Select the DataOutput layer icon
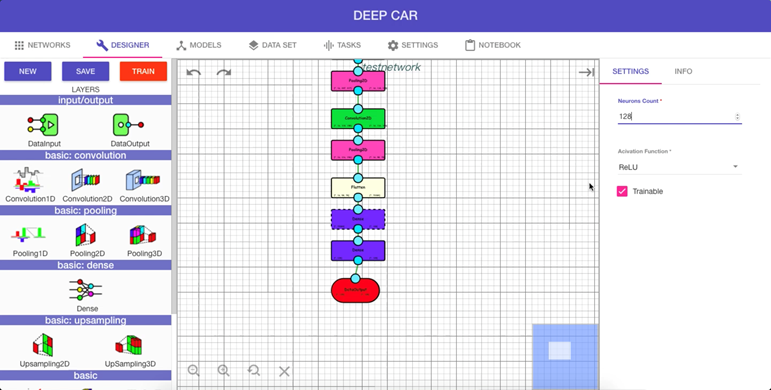The width and height of the screenshot is (771, 390). (x=128, y=125)
